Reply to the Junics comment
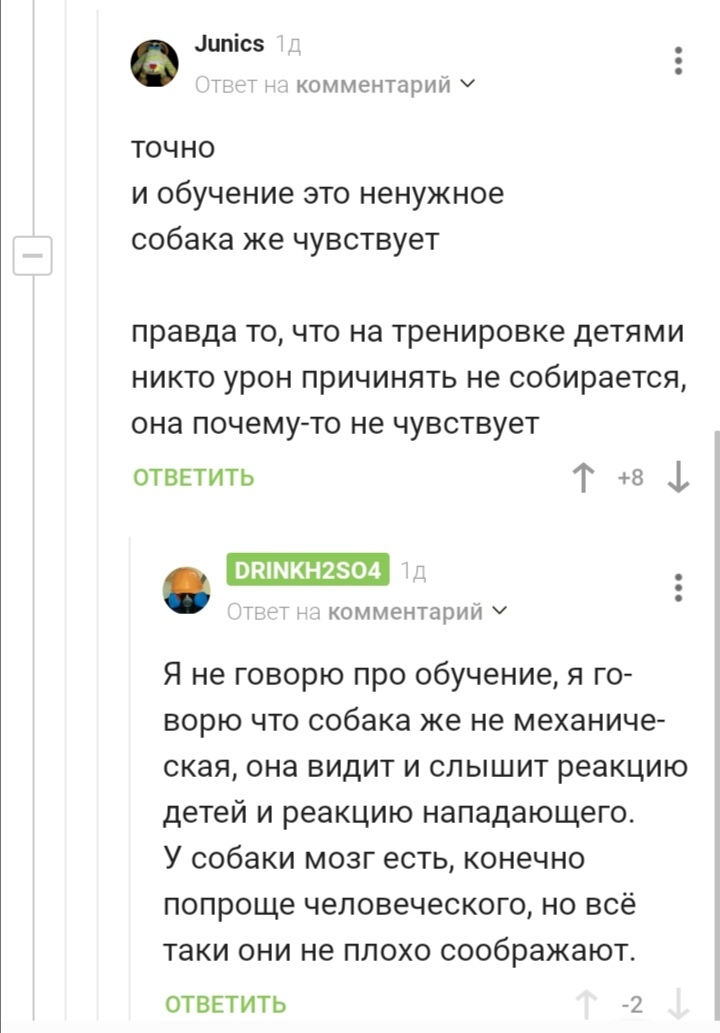Viewport: 720px width, 1033px height. click(193, 478)
